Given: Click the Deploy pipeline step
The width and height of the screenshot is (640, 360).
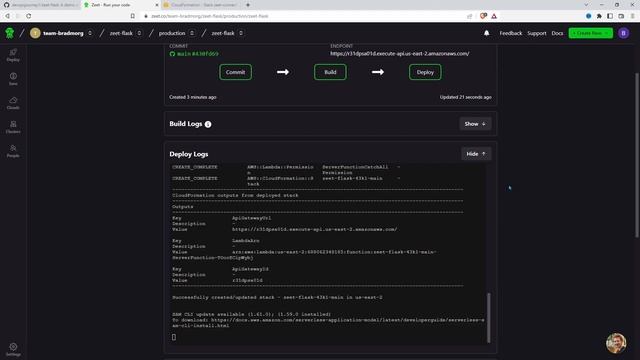Looking at the screenshot, I should click(x=425, y=72).
